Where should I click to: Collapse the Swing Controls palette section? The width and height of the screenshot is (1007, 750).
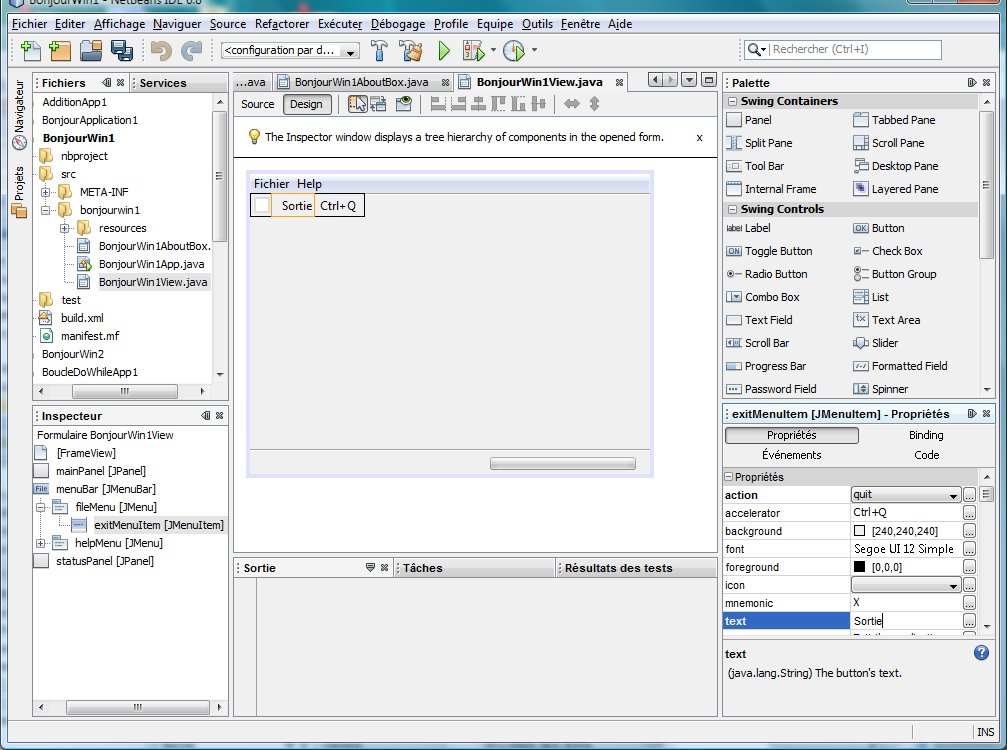(731, 209)
